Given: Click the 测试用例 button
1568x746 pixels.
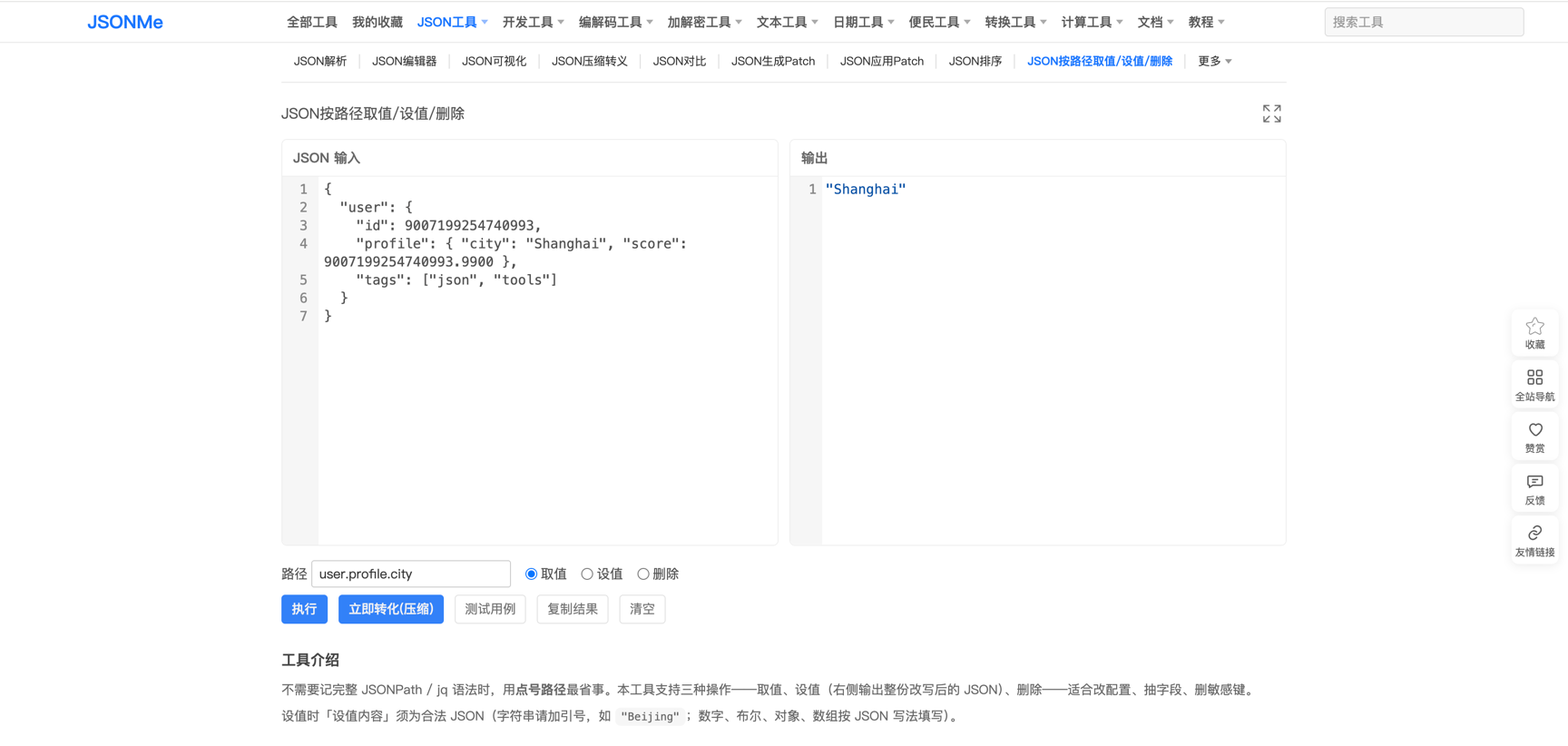Looking at the screenshot, I should [490, 609].
